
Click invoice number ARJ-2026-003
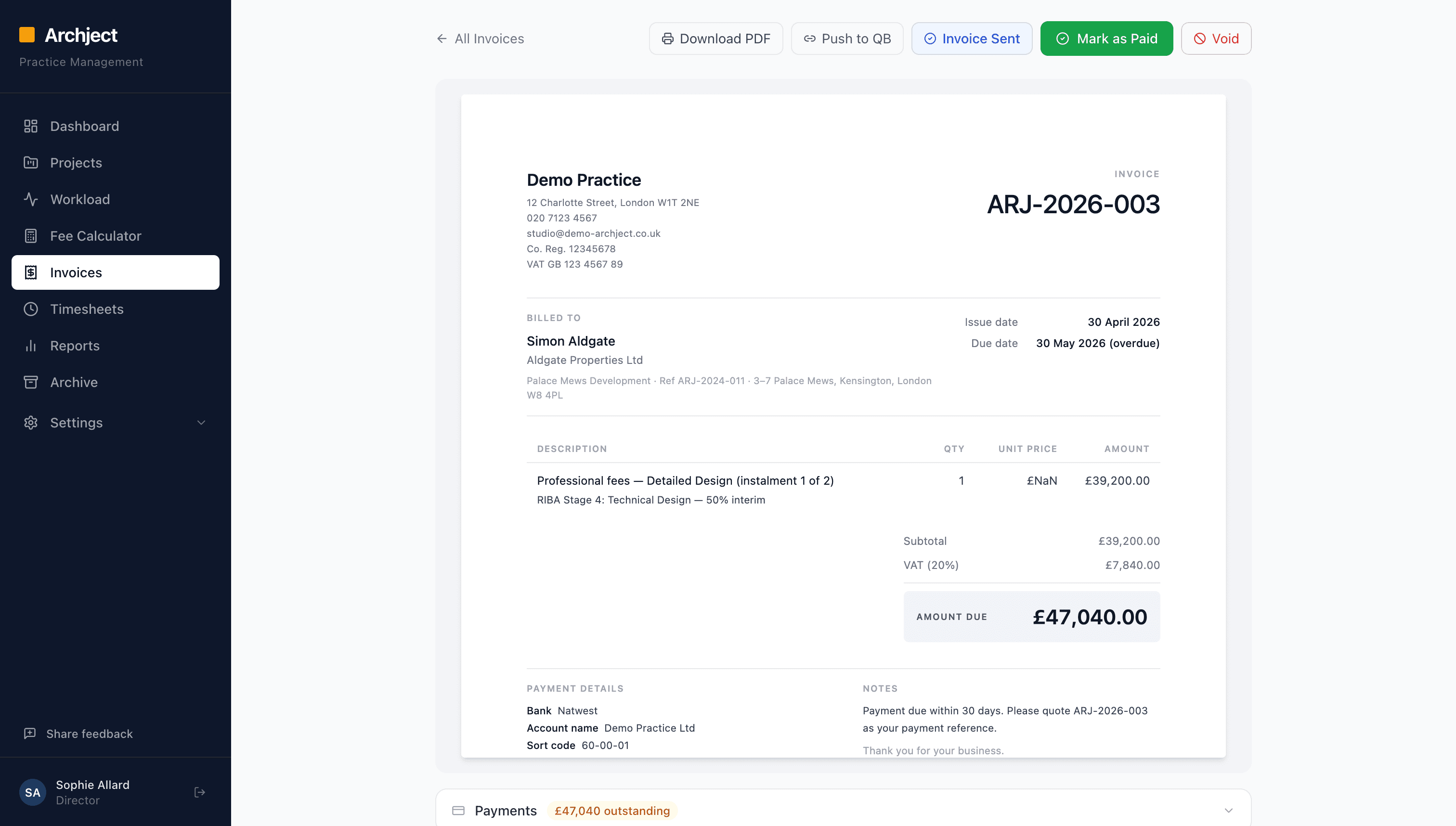click(x=1073, y=204)
